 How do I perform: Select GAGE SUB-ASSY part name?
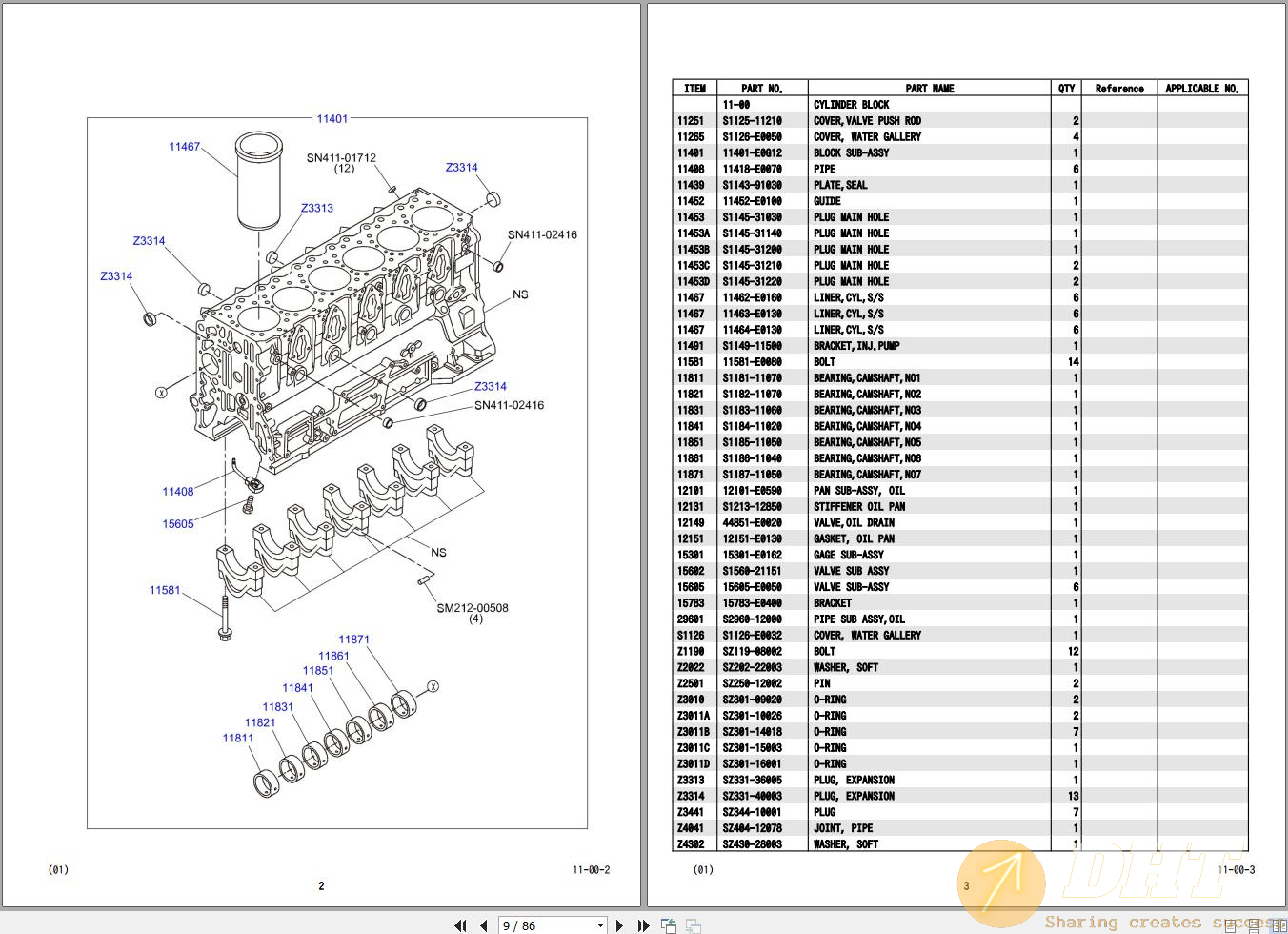point(849,555)
